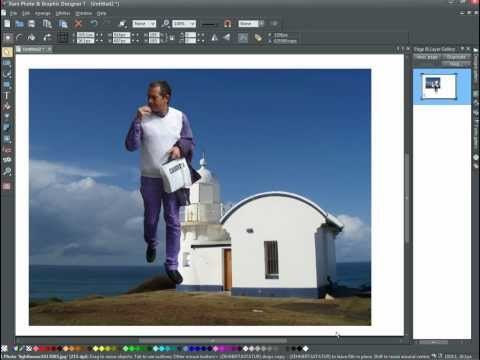
Task: Click the New document icon
Action: tap(7, 24)
